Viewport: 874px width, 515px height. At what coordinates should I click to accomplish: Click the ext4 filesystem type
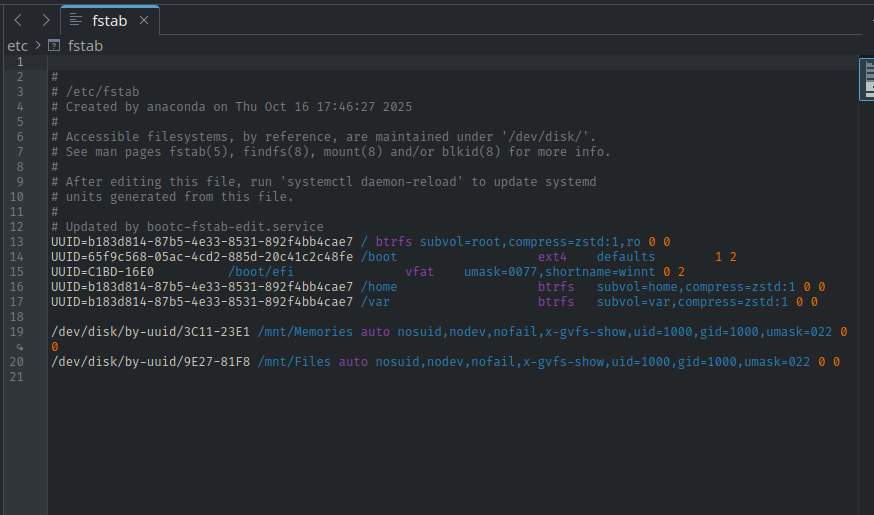click(x=552, y=257)
